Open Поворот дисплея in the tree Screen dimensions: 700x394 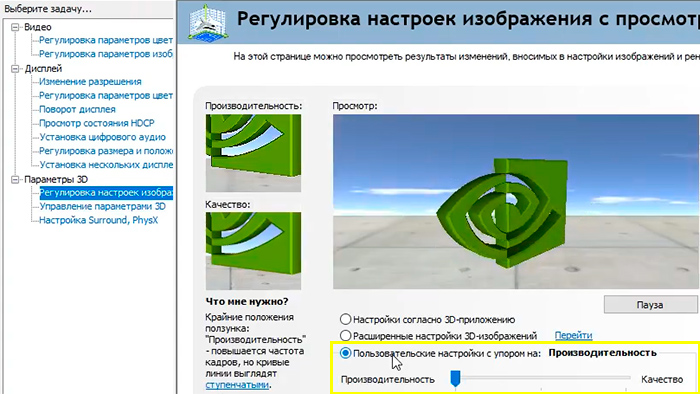pyautogui.click(x=77, y=109)
